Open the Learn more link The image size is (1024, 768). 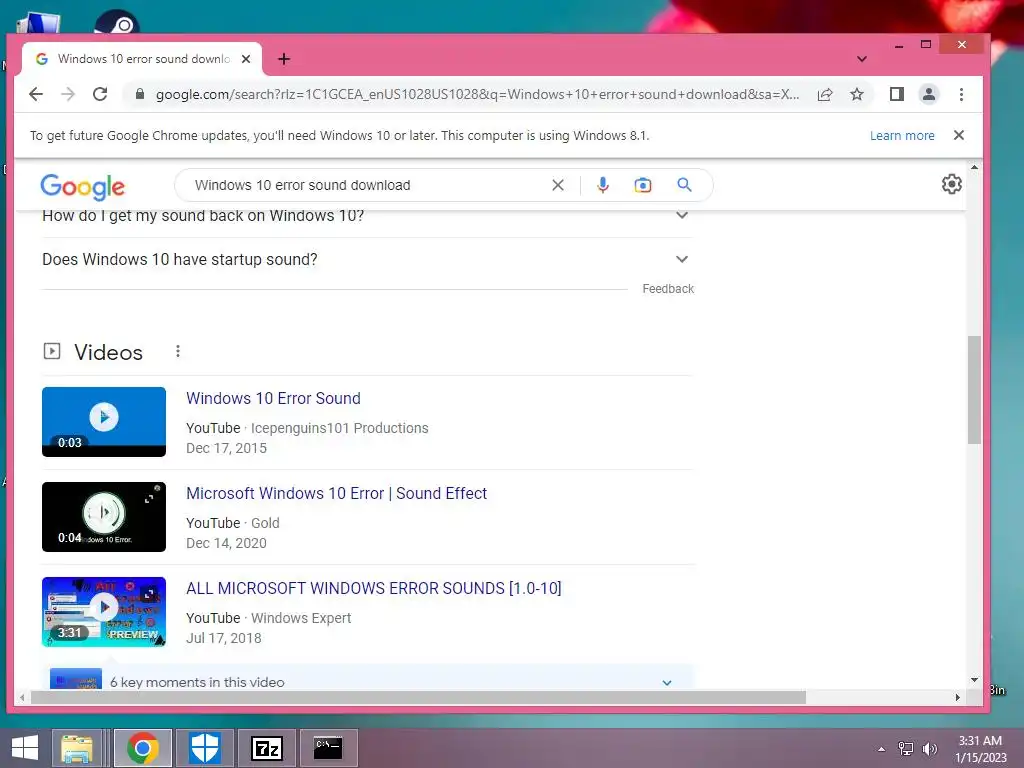click(x=902, y=135)
